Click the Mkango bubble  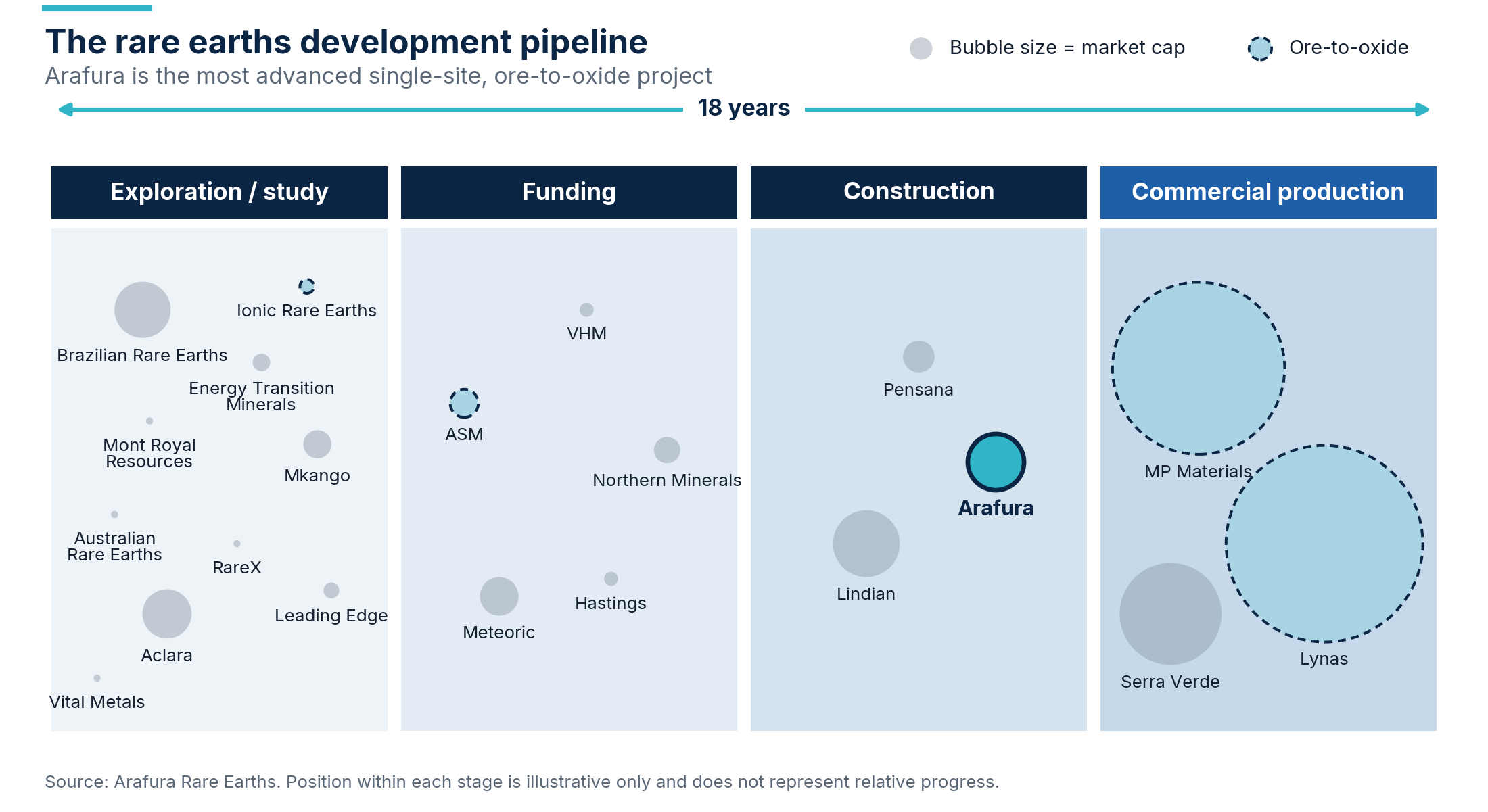[x=317, y=444]
